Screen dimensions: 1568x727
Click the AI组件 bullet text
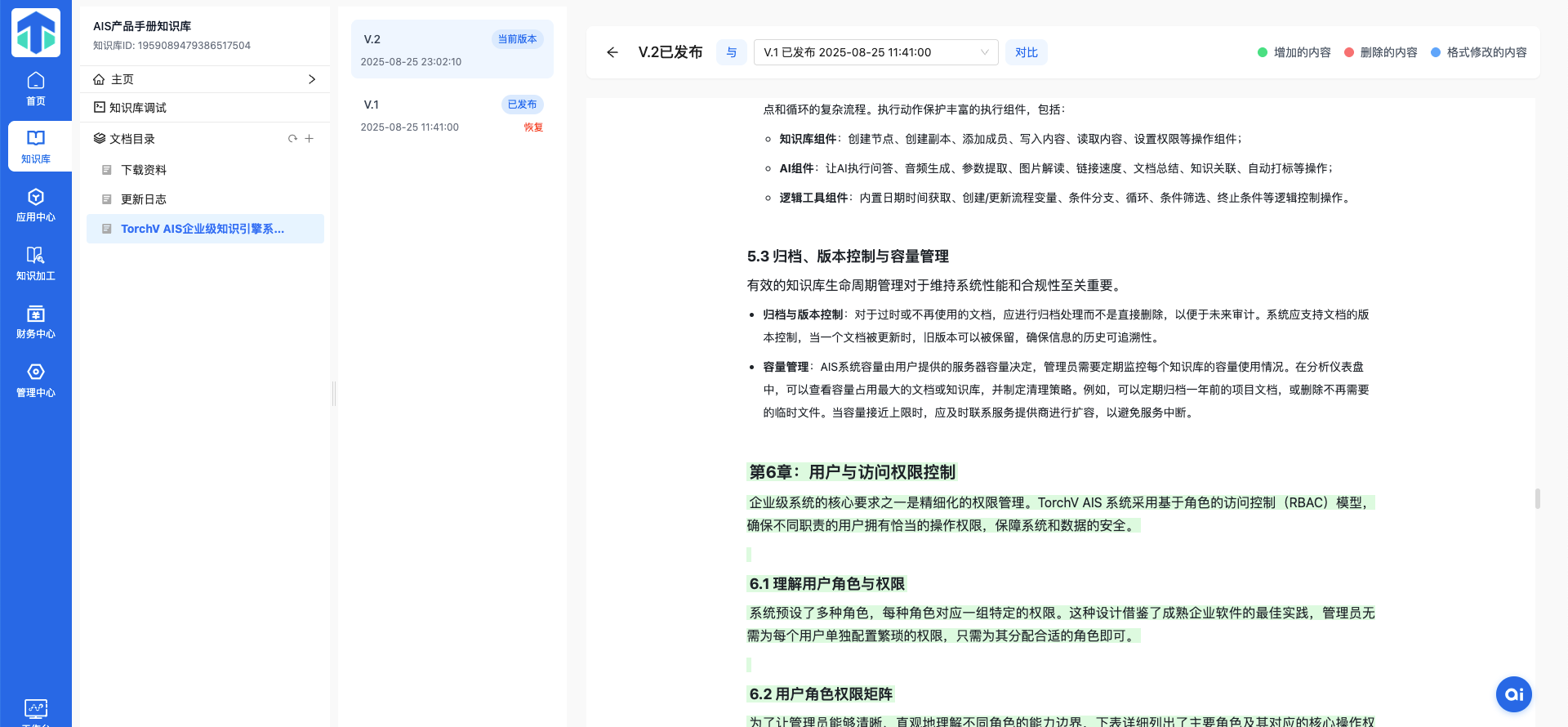[1056, 168]
